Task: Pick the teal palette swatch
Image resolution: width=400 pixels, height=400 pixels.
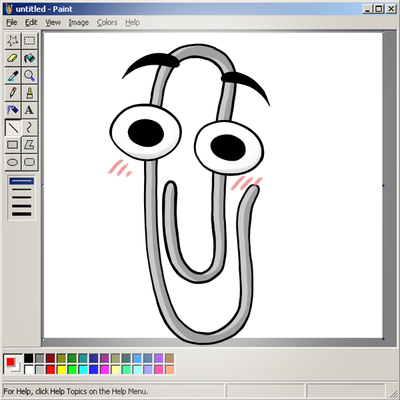Action: (83, 359)
